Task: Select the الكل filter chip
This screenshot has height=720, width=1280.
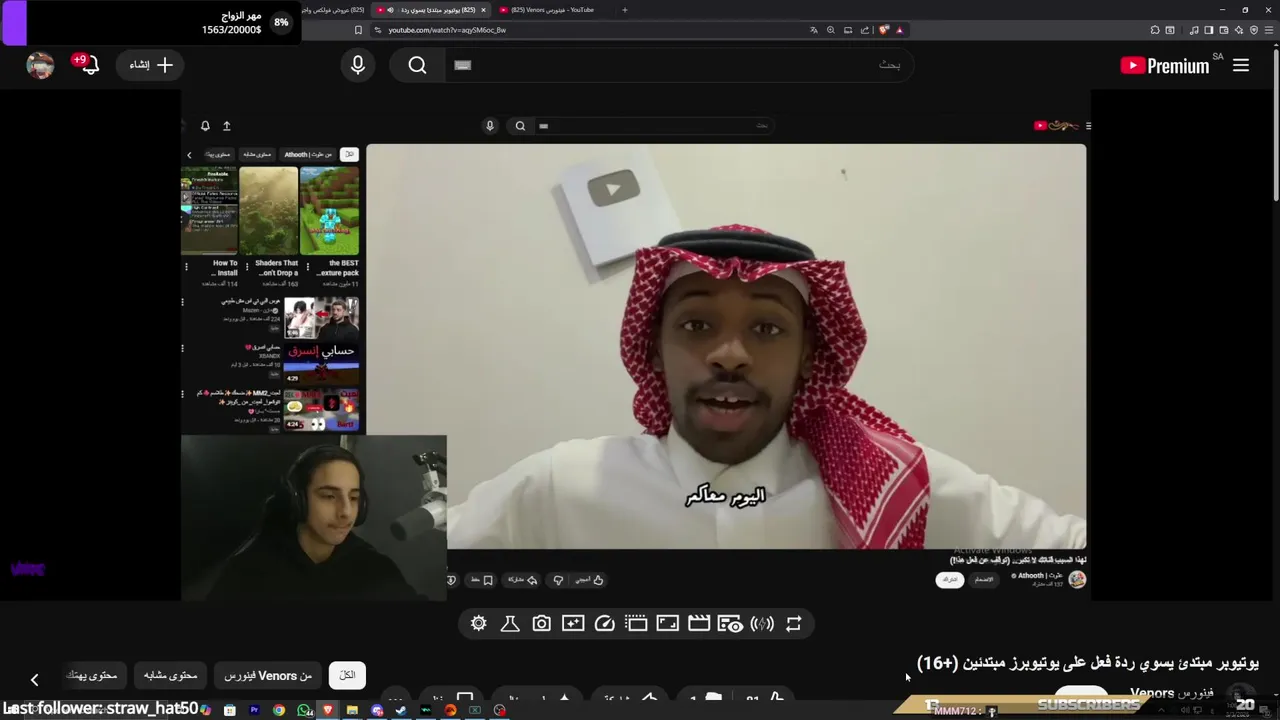Action: click(347, 676)
